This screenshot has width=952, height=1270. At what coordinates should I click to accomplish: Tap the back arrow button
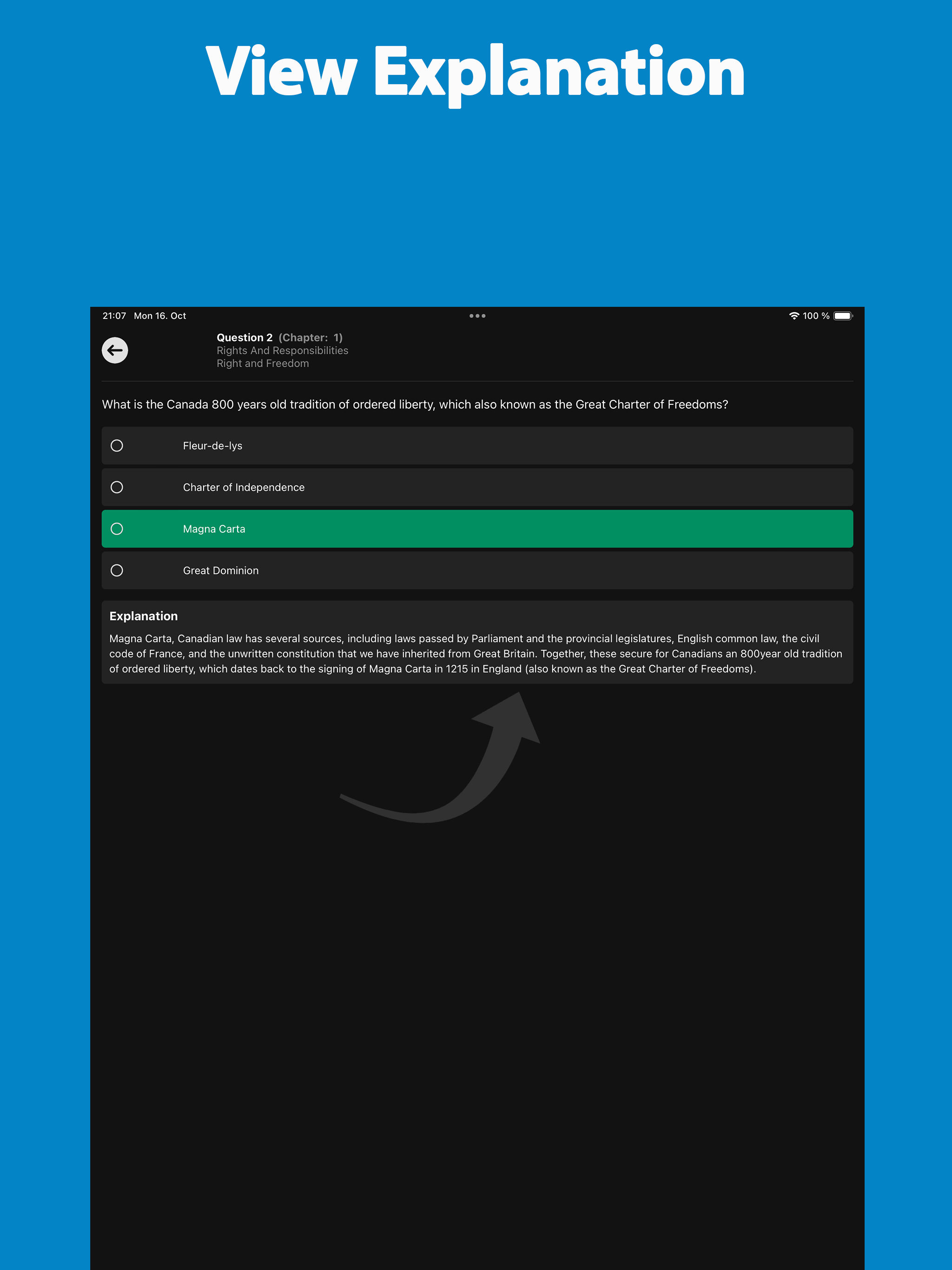point(115,350)
